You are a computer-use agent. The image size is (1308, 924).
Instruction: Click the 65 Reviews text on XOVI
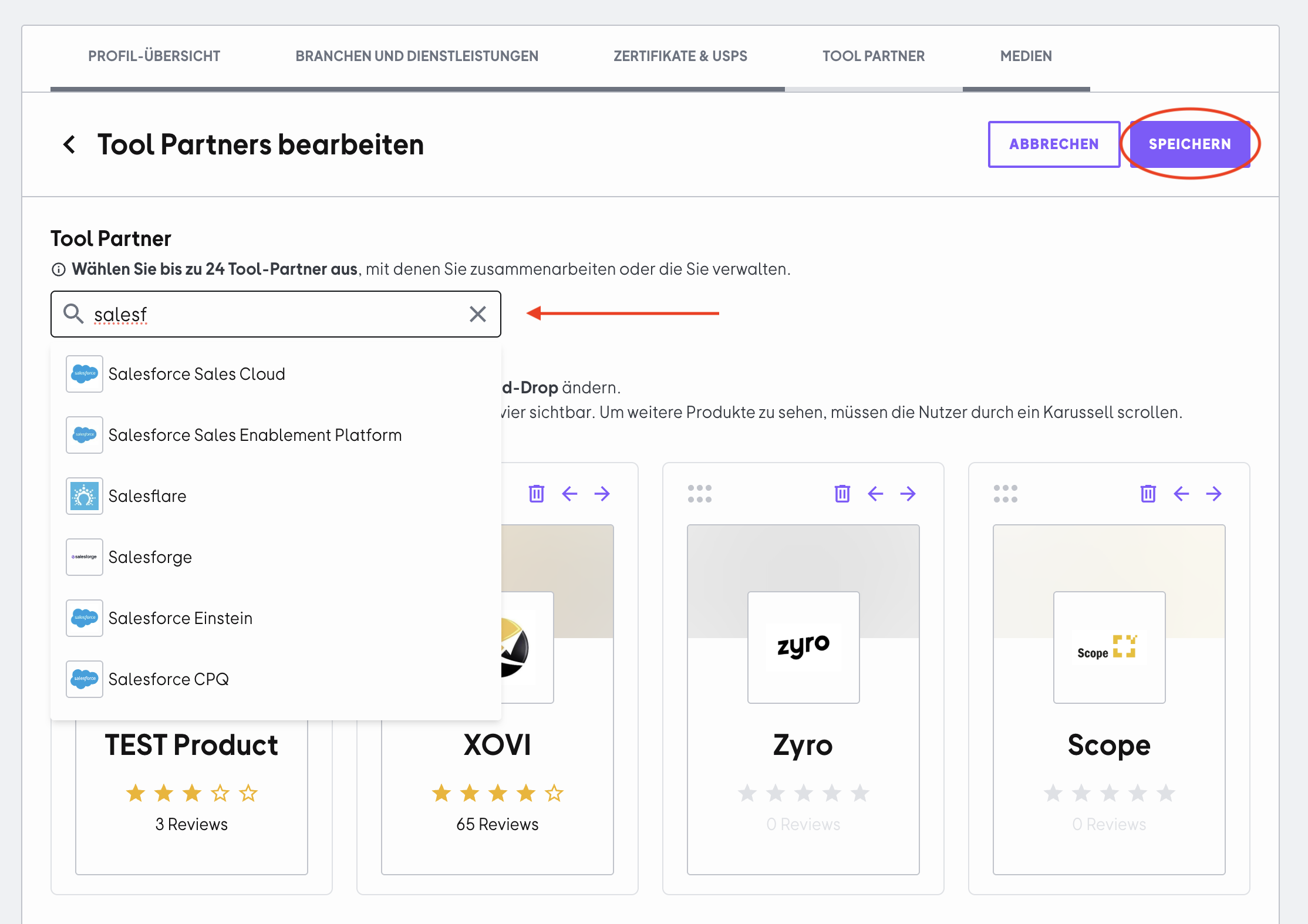click(x=497, y=824)
